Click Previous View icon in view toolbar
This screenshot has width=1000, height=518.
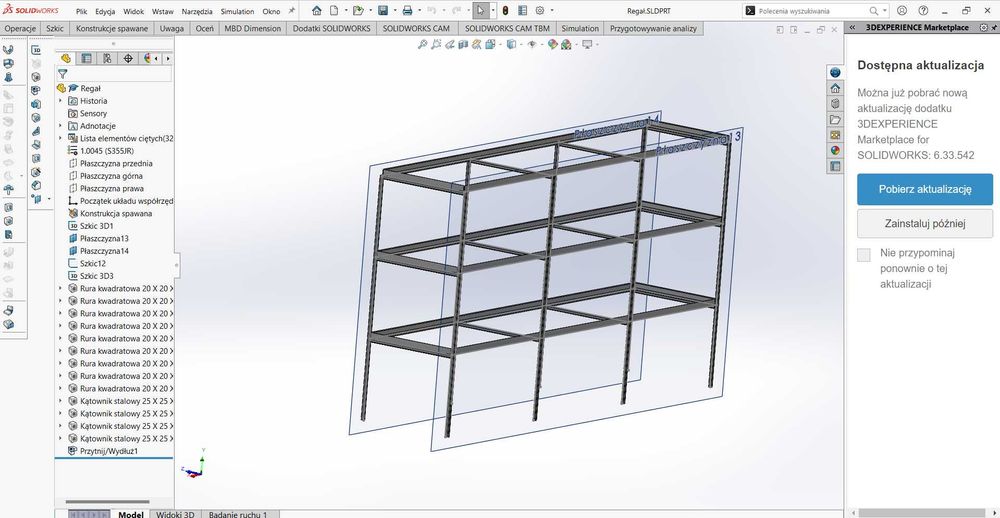(x=450, y=44)
